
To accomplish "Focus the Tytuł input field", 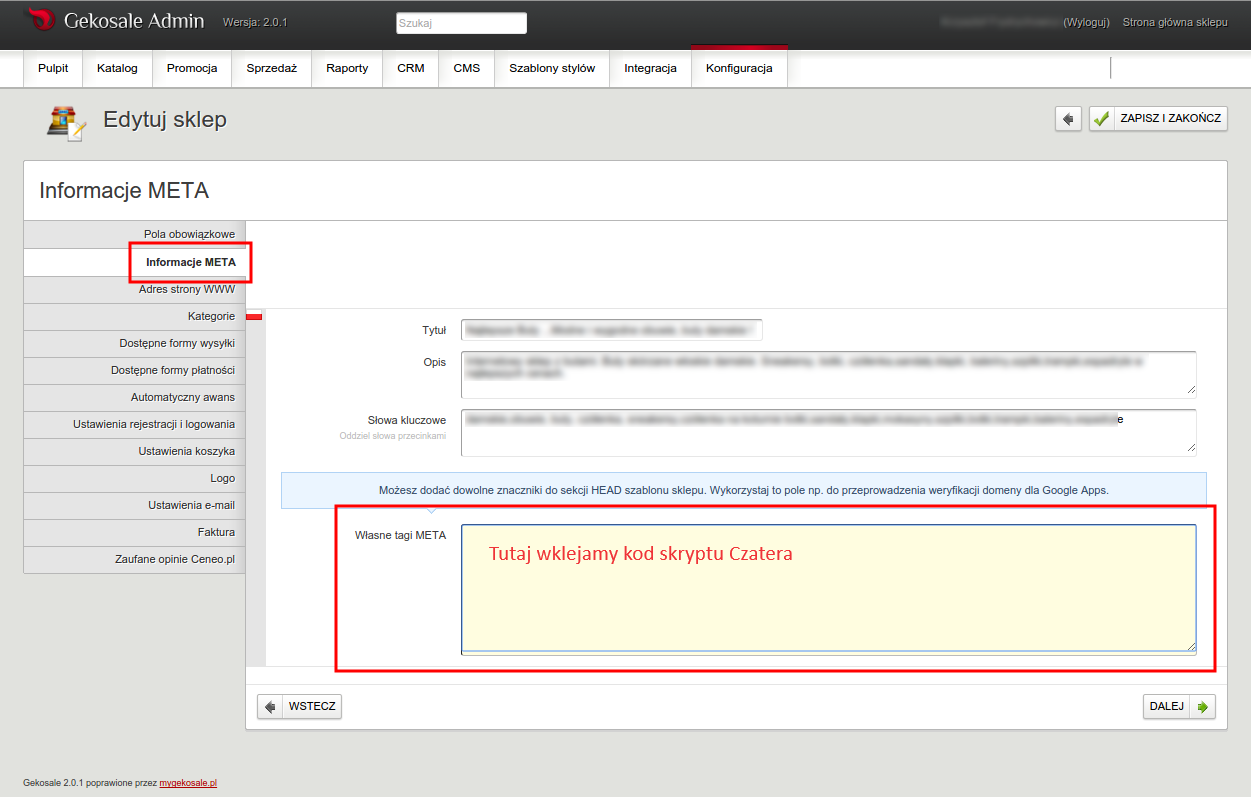I will [611, 330].
